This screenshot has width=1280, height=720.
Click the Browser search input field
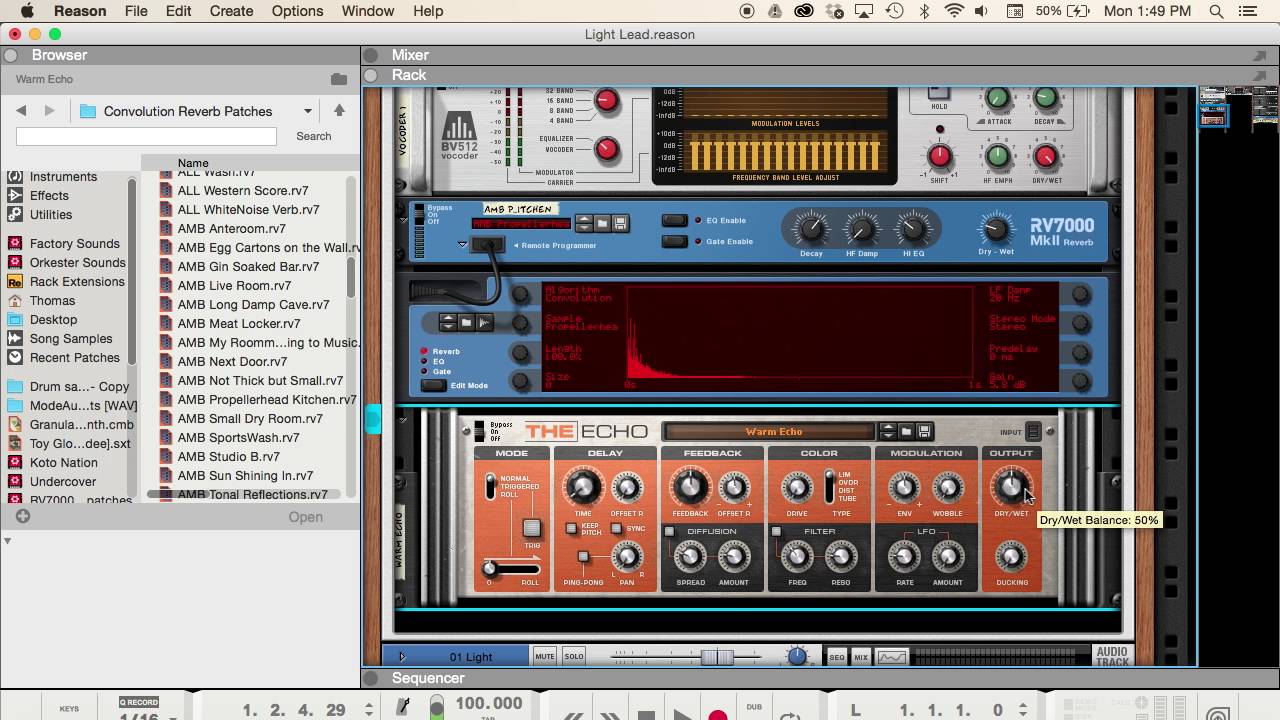pos(146,136)
